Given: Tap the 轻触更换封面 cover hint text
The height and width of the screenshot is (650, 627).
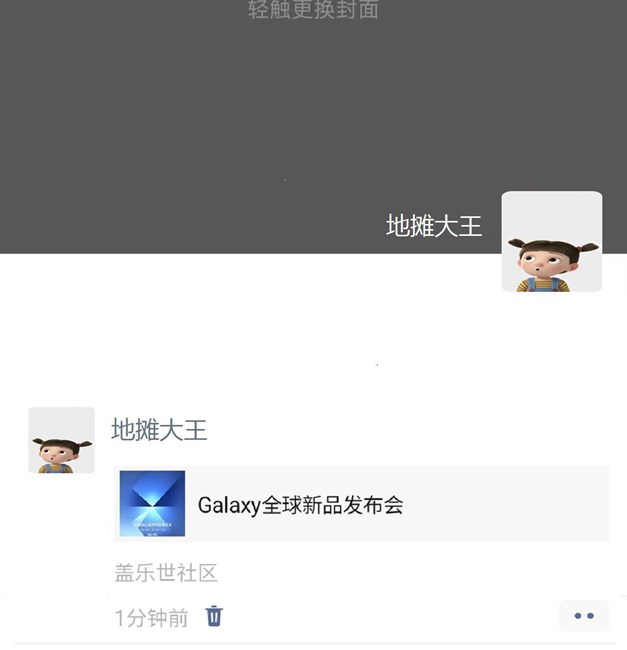Looking at the screenshot, I should click(313, 10).
